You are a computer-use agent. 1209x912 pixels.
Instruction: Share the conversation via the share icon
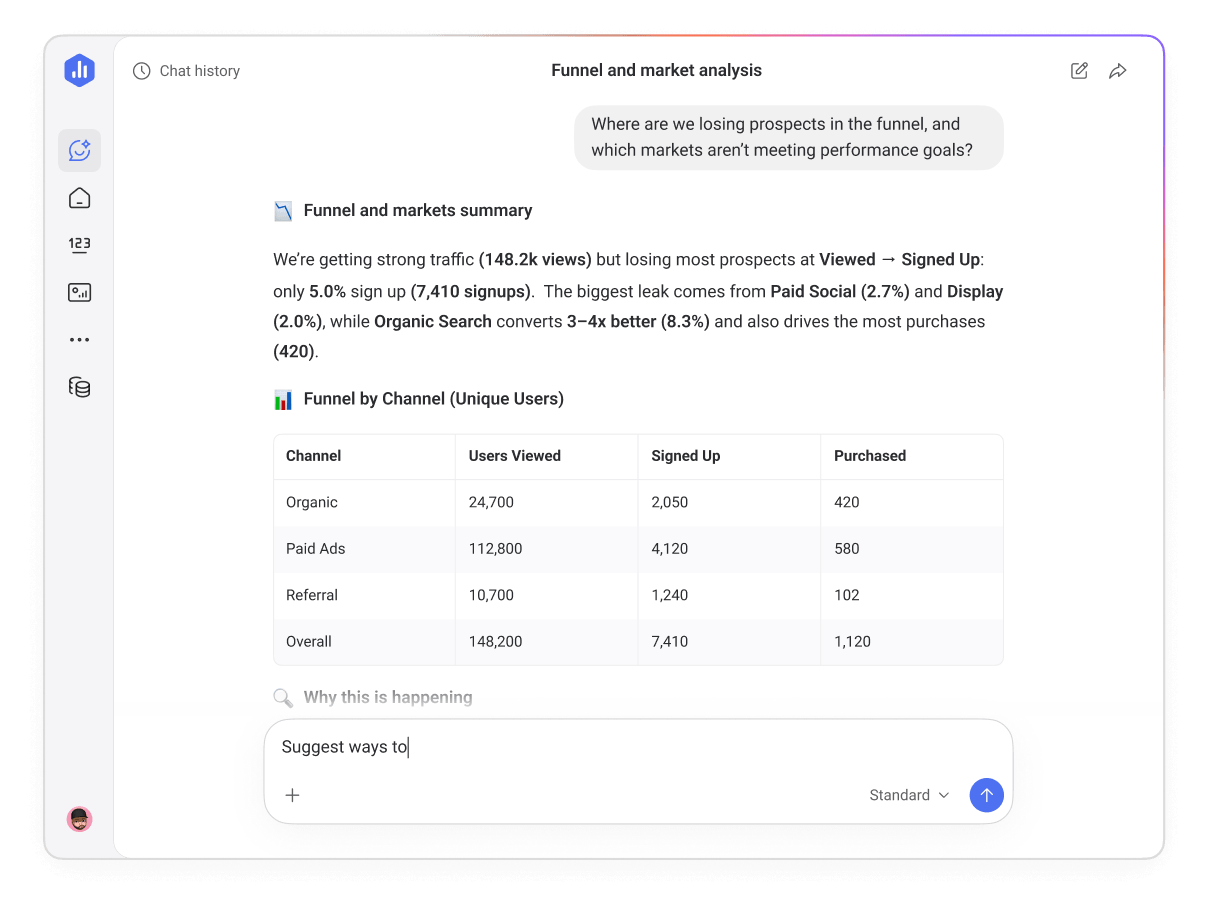(x=1117, y=70)
